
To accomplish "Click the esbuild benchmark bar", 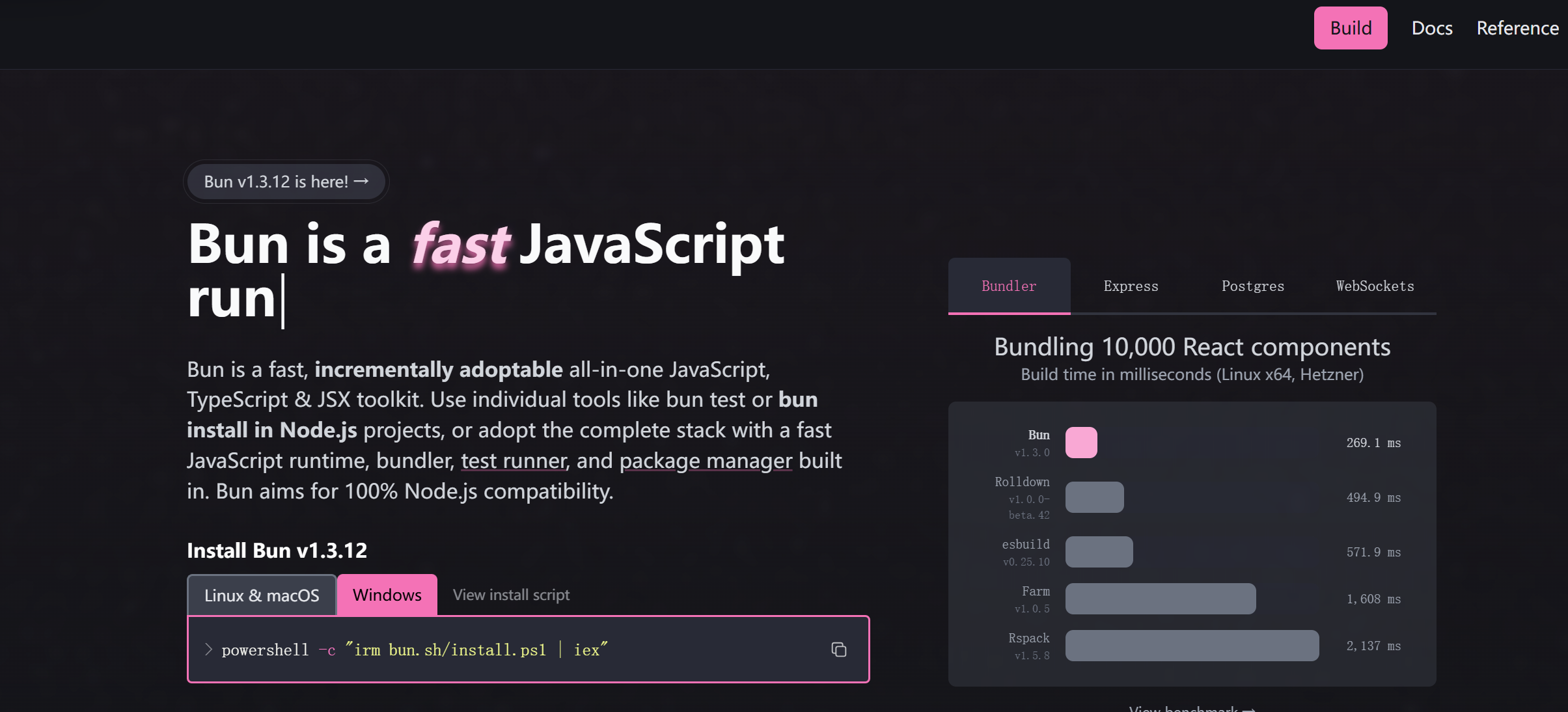I will tap(1099, 552).
